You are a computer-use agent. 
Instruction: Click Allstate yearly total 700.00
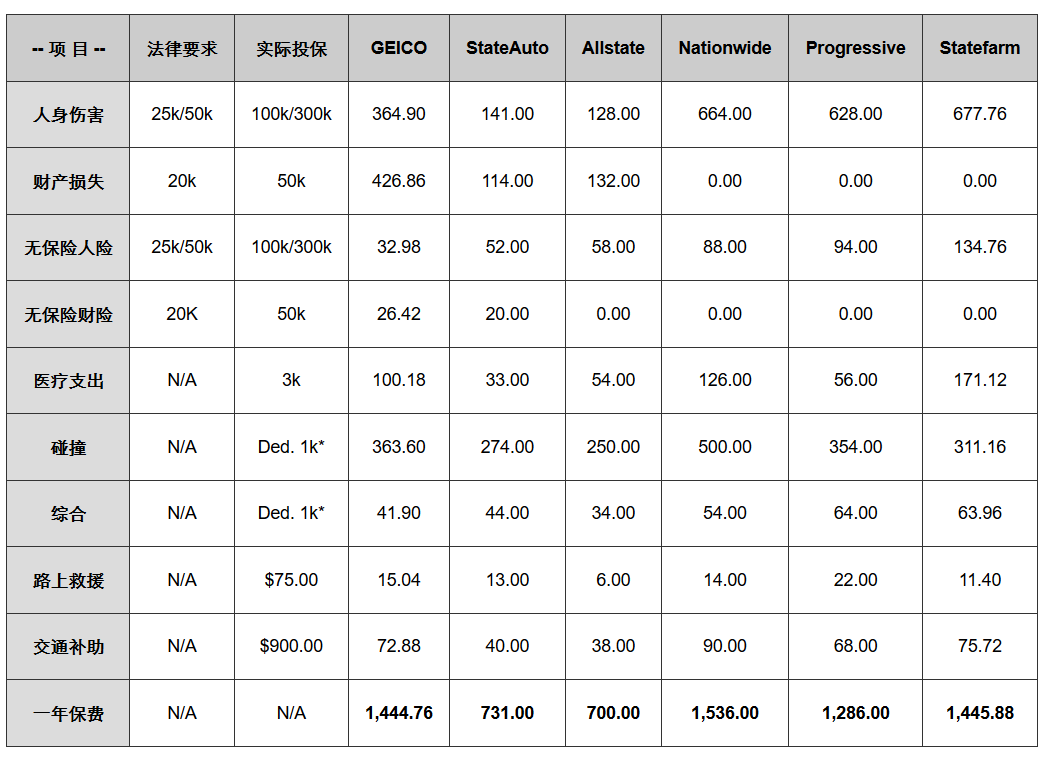(613, 713)
